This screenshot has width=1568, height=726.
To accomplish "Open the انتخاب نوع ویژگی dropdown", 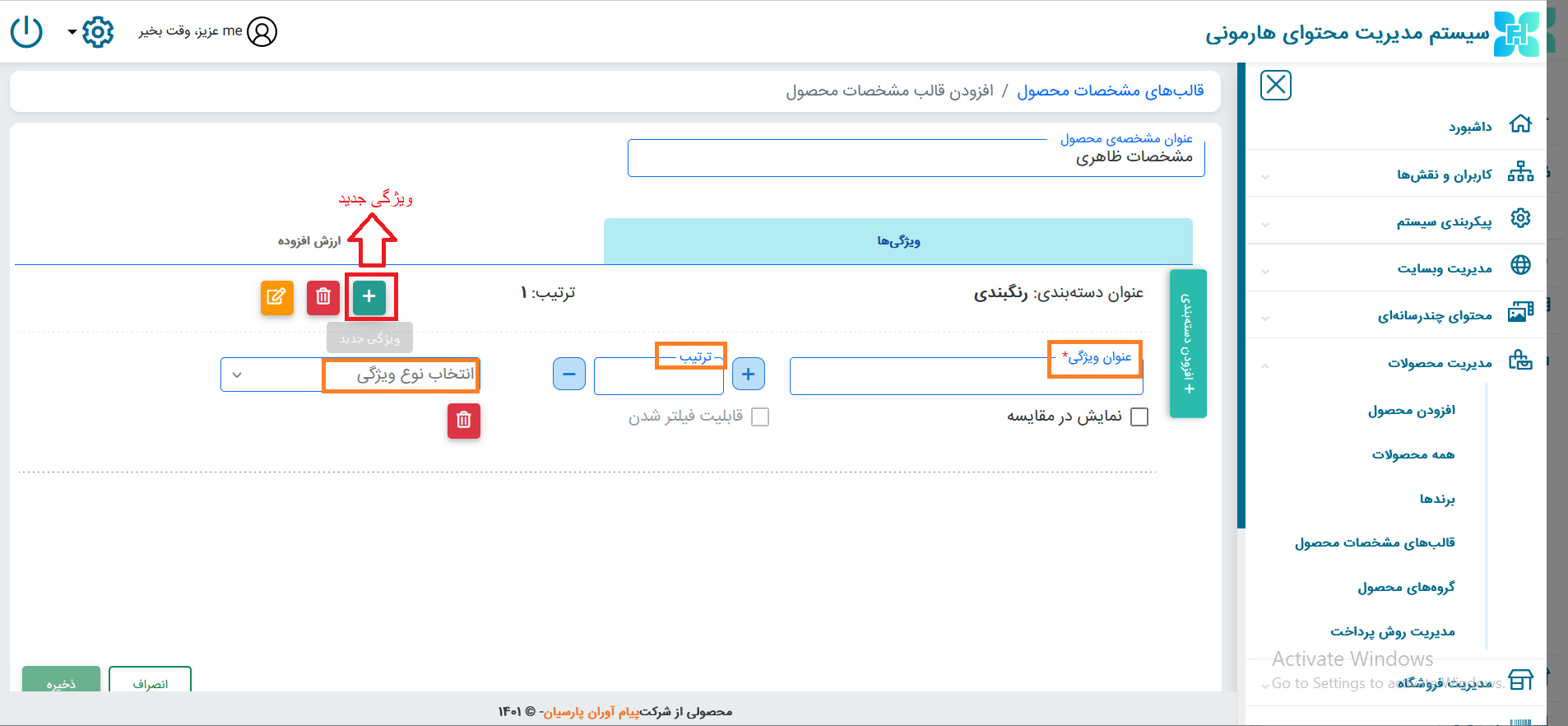I will pos(350,375).
